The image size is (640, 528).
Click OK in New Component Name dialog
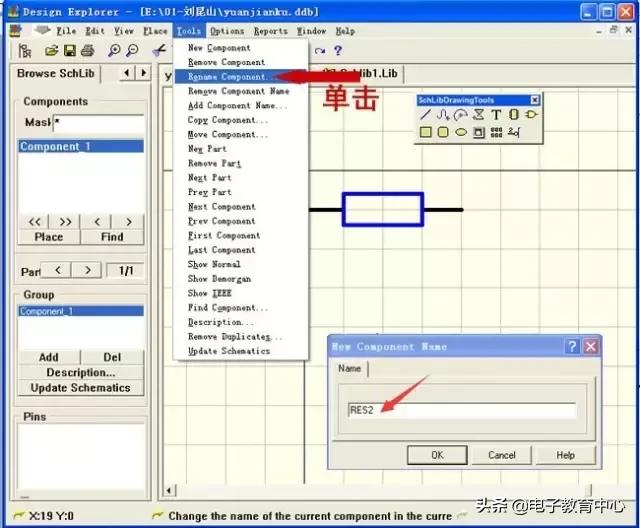click(437, 455)
